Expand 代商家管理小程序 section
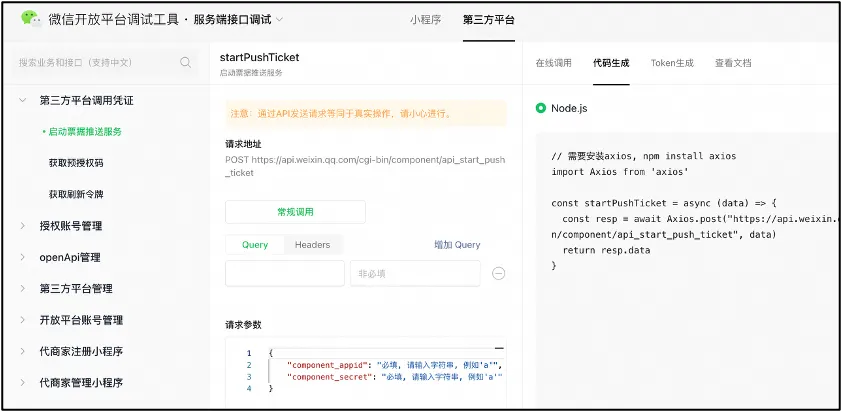The height and width of the screenshot is (412, 842). (23, 382)
